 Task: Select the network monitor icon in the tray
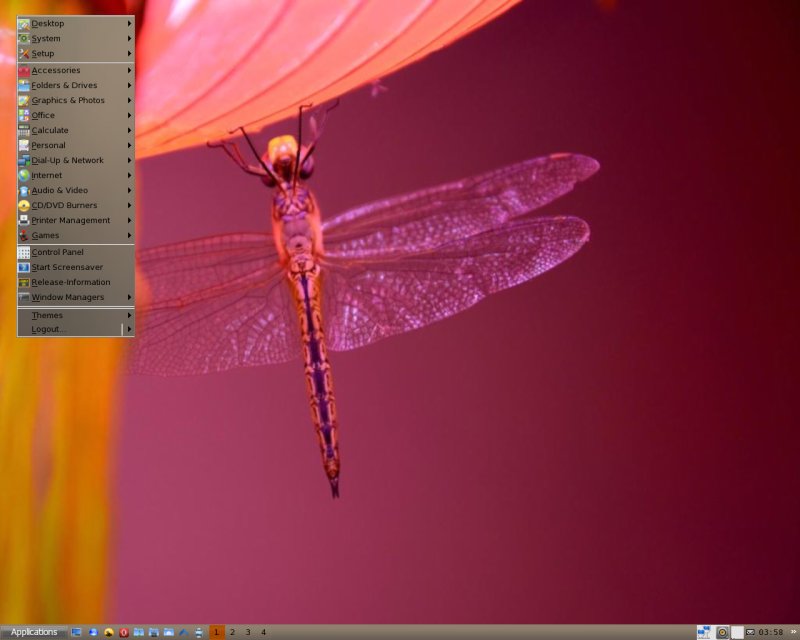[703, 631]
